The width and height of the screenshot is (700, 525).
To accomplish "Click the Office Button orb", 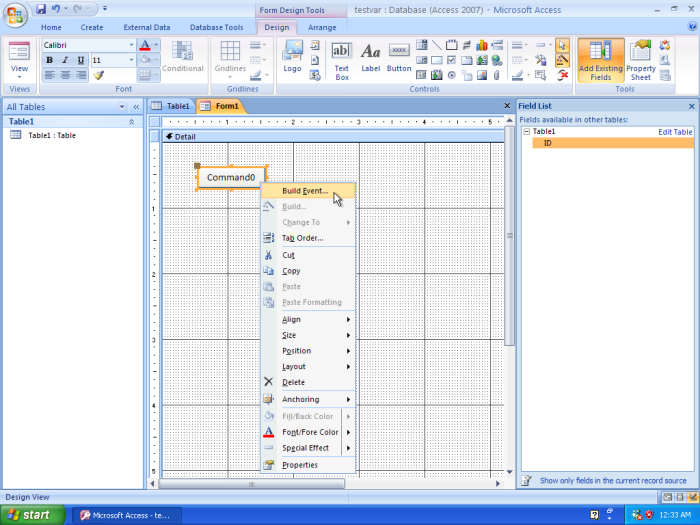I will point(14,15).
